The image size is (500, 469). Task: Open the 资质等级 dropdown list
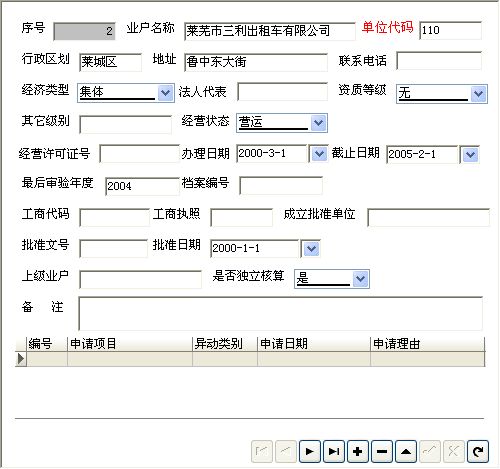point(479,94)
